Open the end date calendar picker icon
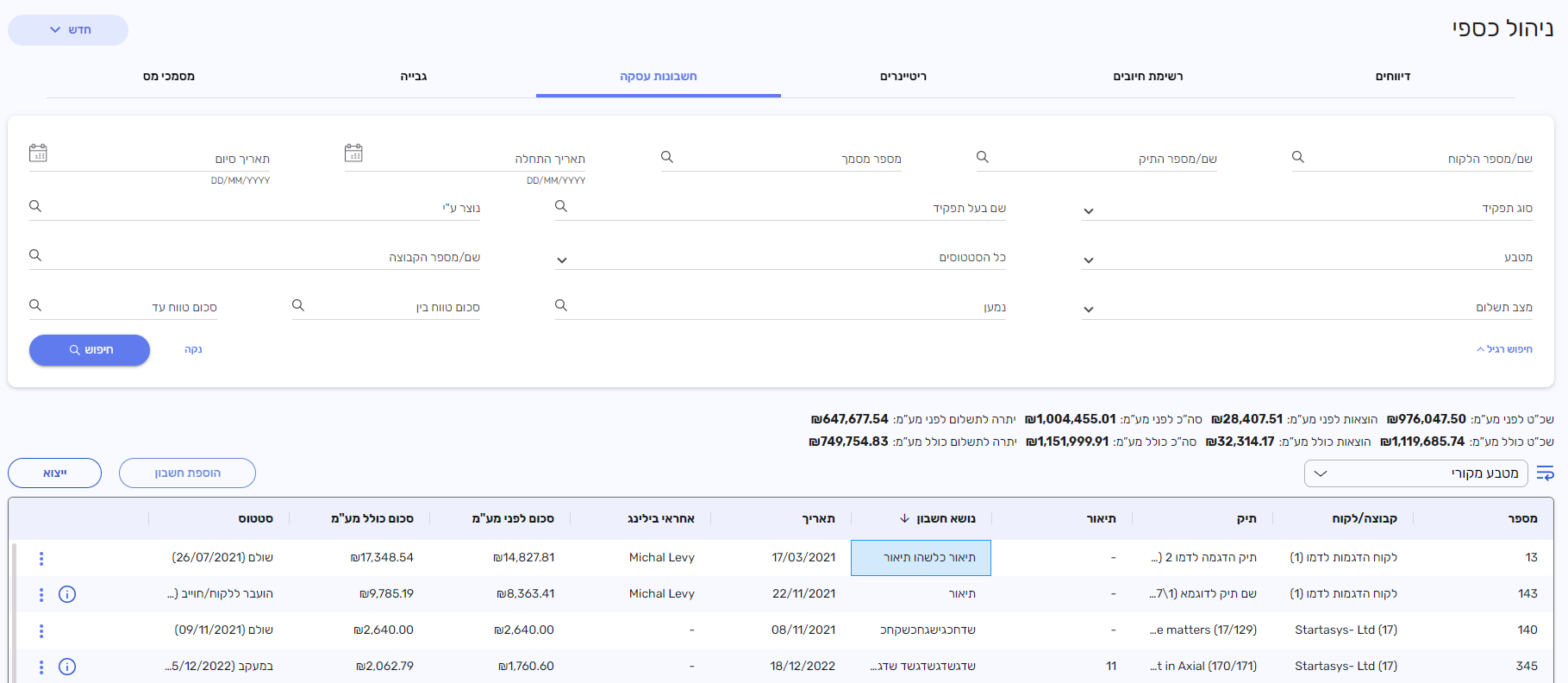The image size is (1568, 683). coord(38,154)
